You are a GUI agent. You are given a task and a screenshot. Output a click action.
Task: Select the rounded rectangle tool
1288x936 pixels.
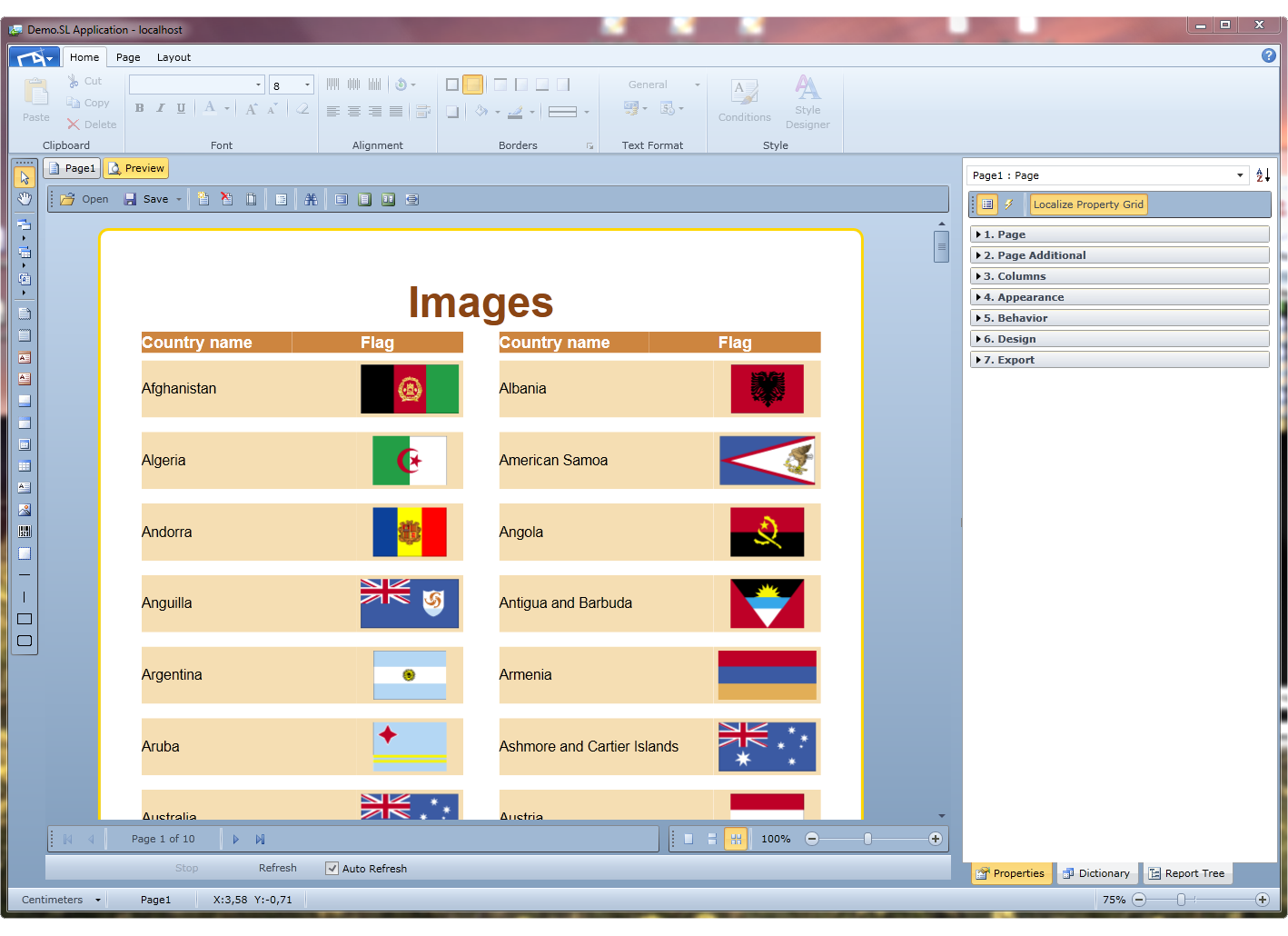25,641
